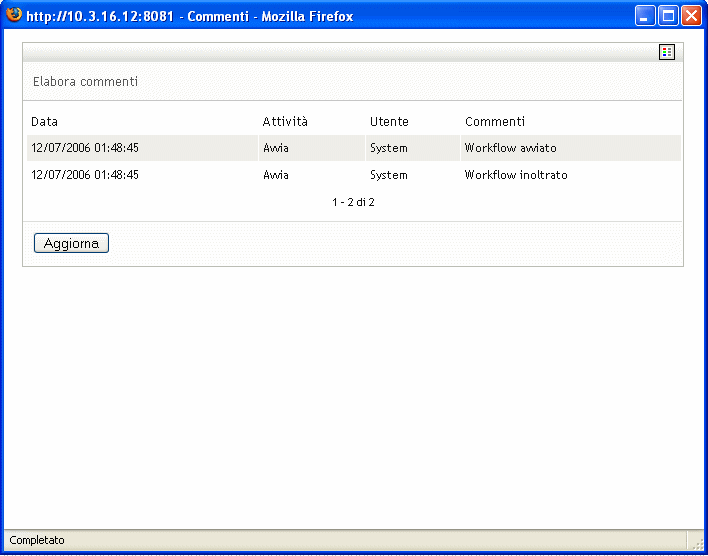The image size is (708, 556).
Task: Click the 'Completato' status bar text
Action: 37,540
